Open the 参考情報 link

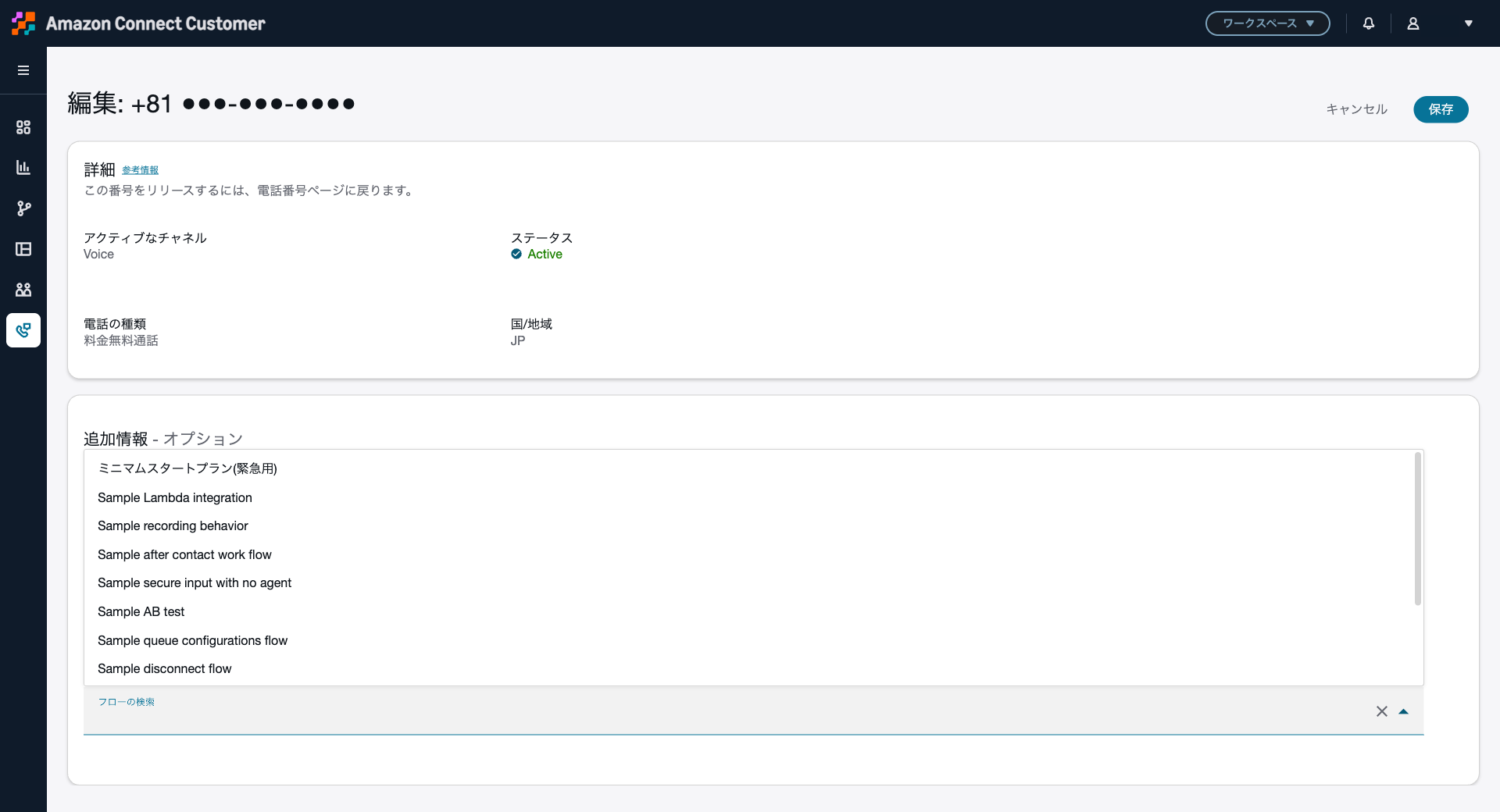coord(141,170)
